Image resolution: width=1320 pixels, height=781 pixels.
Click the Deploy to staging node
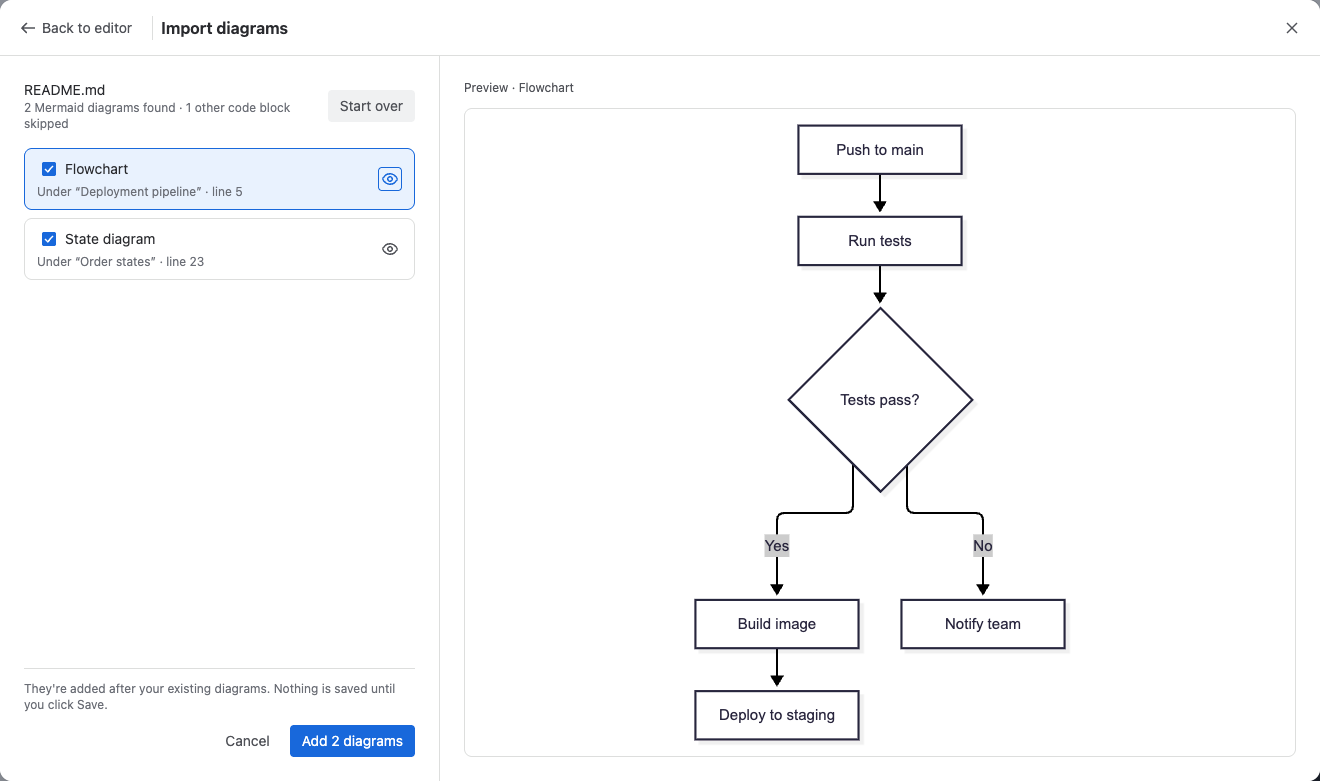click(777, 715)
